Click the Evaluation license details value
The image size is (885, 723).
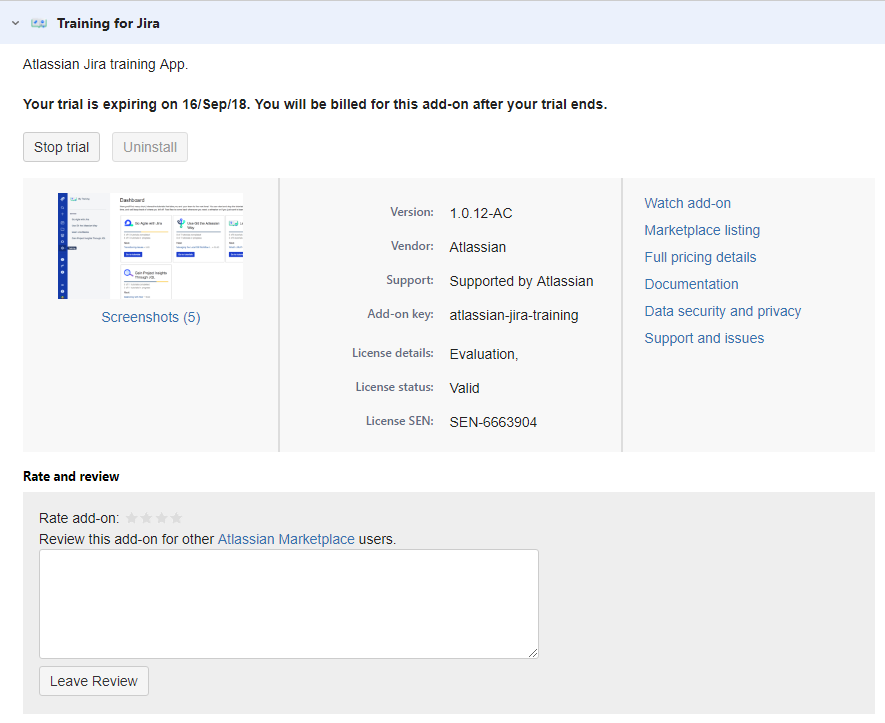click(x=484, y=354)
